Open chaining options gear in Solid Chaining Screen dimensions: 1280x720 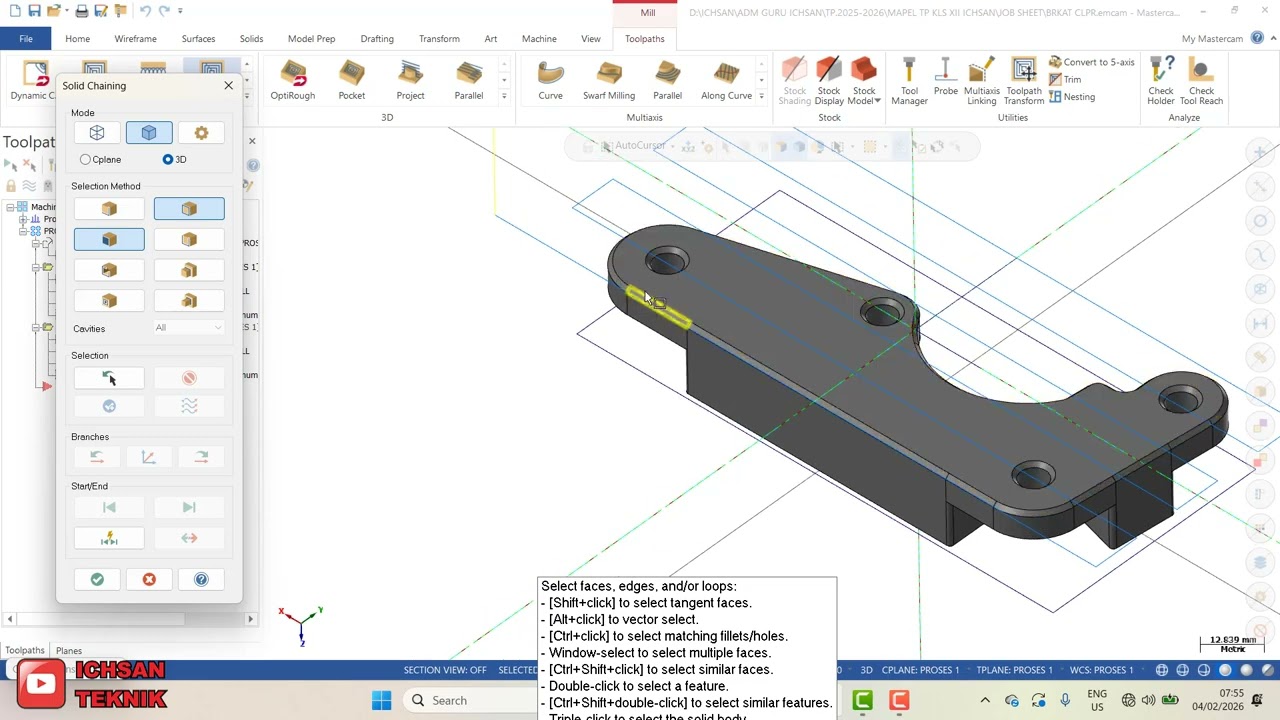tap(201, 133)
